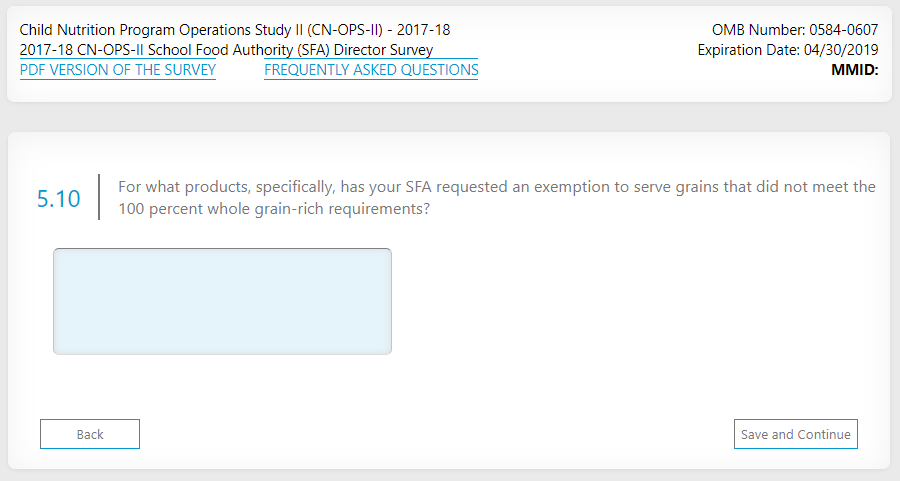
Task: Click the SFA Director Survey subtitle
Action: coord(226,50)
